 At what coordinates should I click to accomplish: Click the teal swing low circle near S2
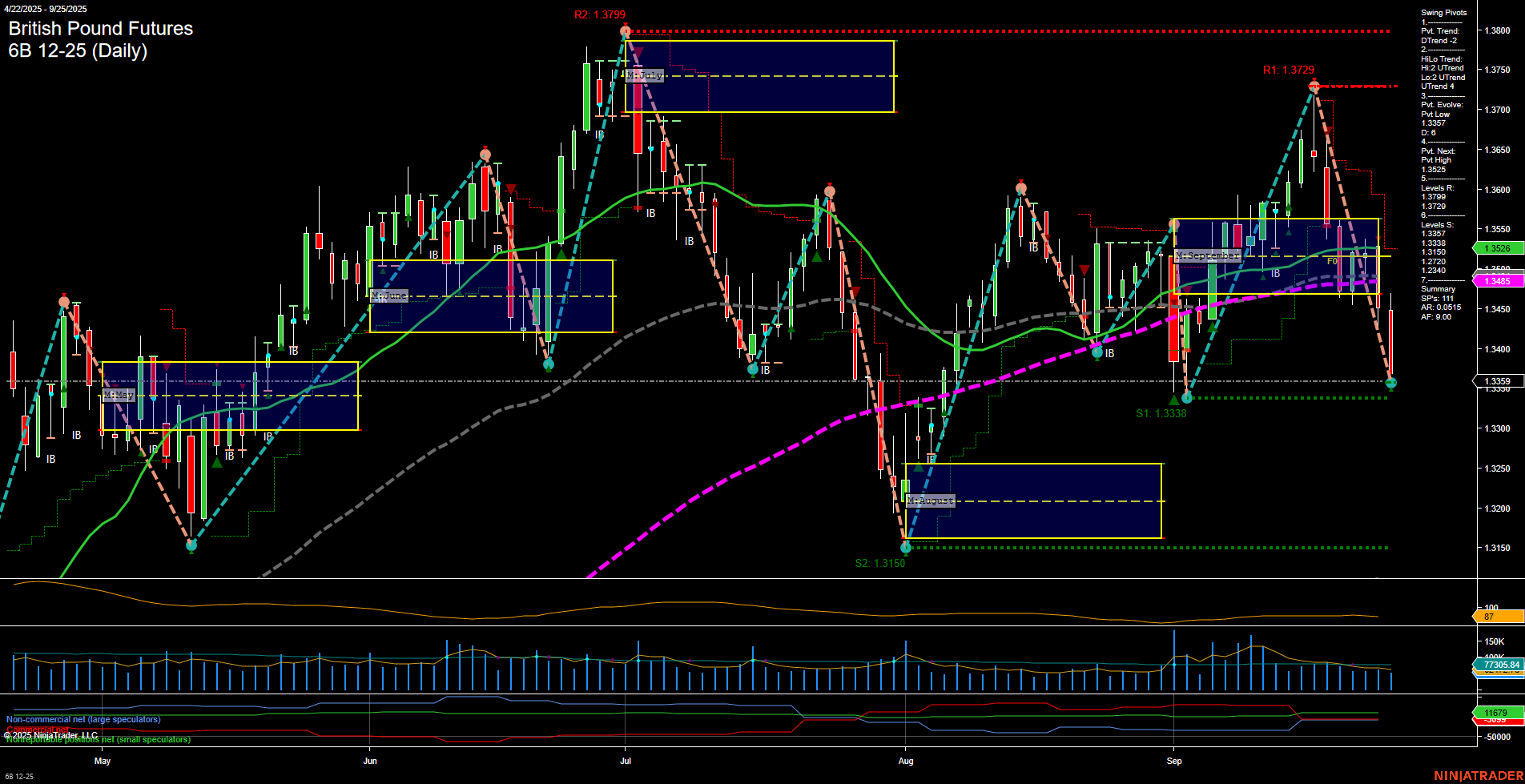(904, 548)
